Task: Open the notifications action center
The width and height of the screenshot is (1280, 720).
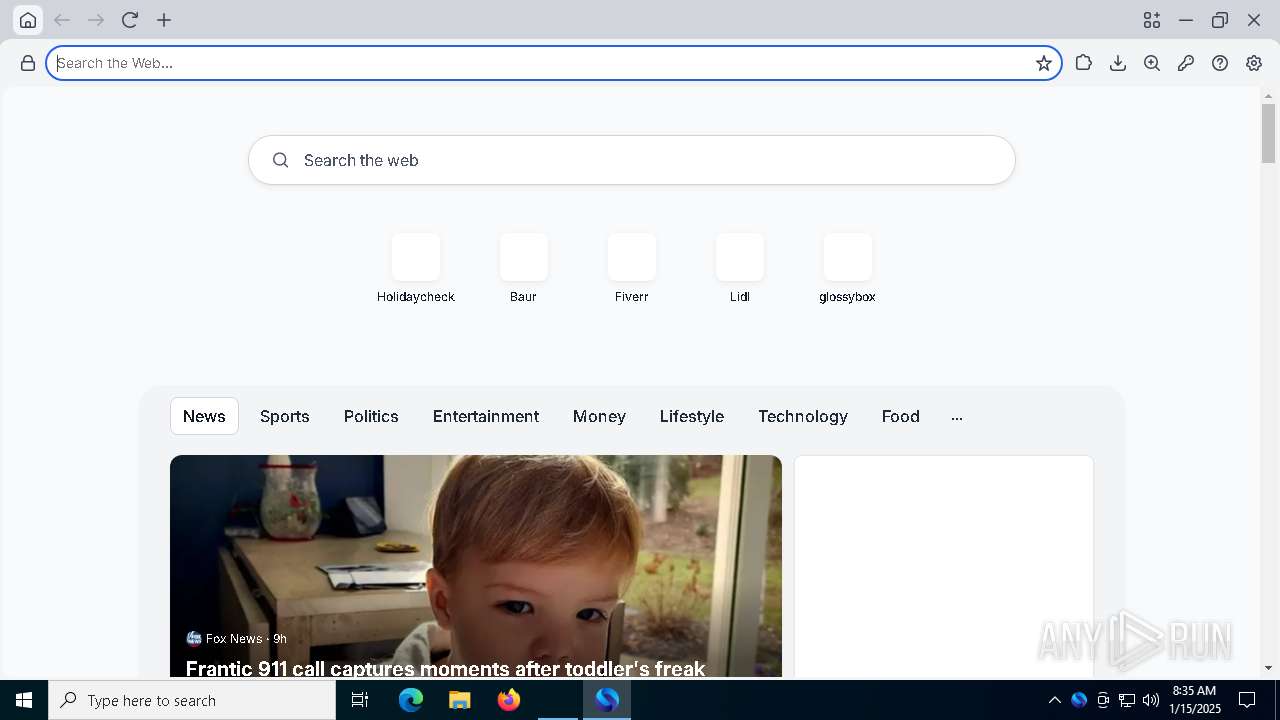Action: [x=1247, y=700]
